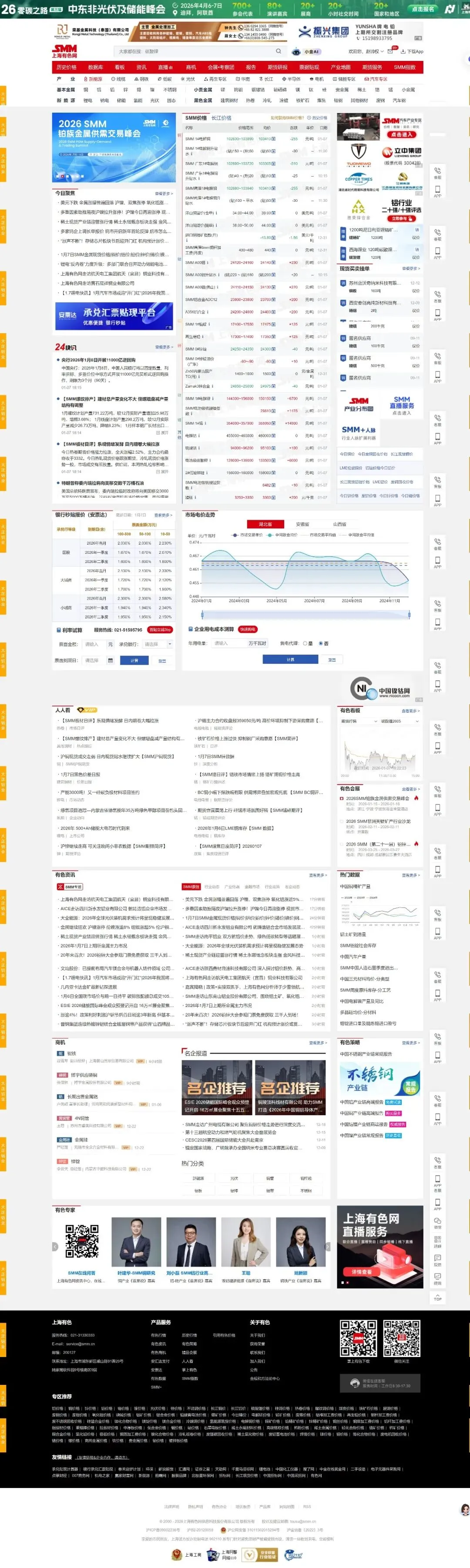Click the 微信关注 QR code in footer
The width and height of the screenshot is (470, 1568).
(x=402, y=1338)
